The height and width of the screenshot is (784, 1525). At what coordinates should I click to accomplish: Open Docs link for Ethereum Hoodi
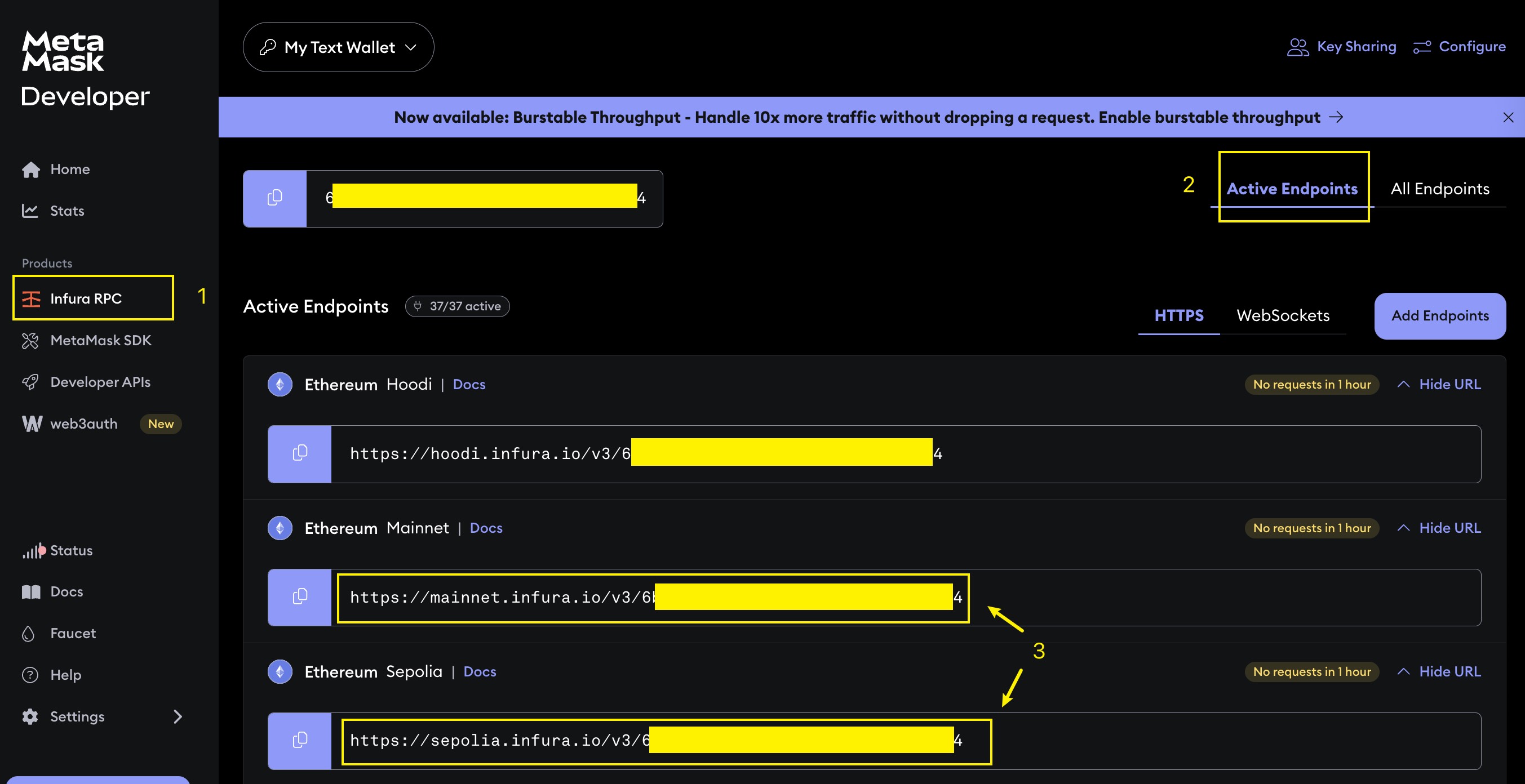point(469,384)
